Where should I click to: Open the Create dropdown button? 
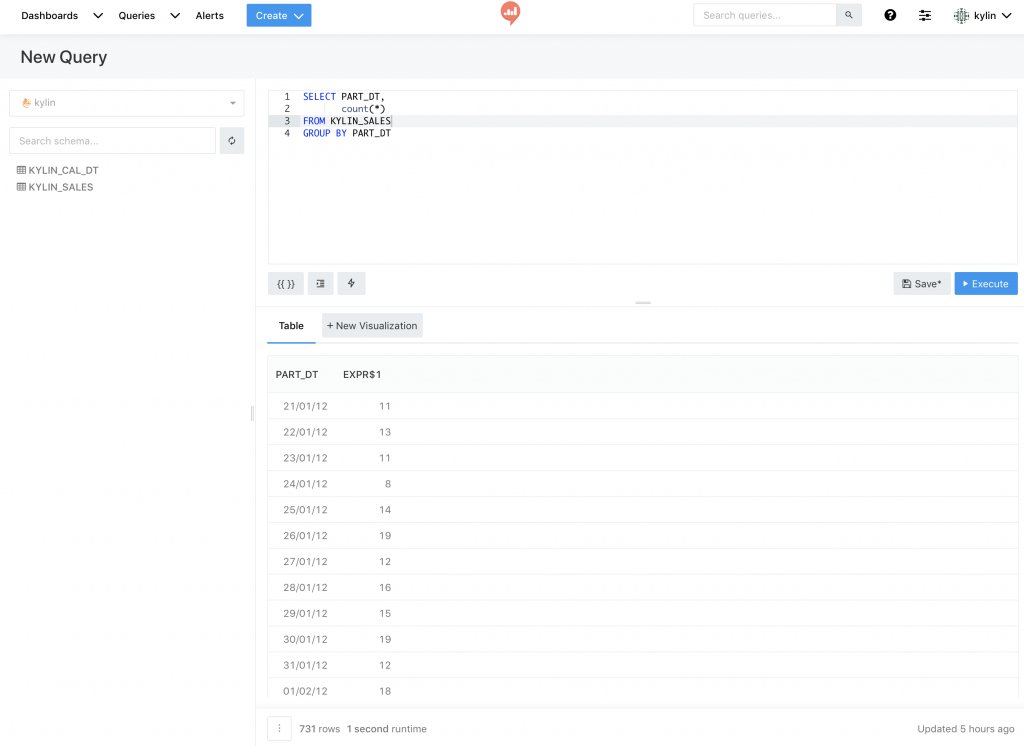tap(279, 16)
